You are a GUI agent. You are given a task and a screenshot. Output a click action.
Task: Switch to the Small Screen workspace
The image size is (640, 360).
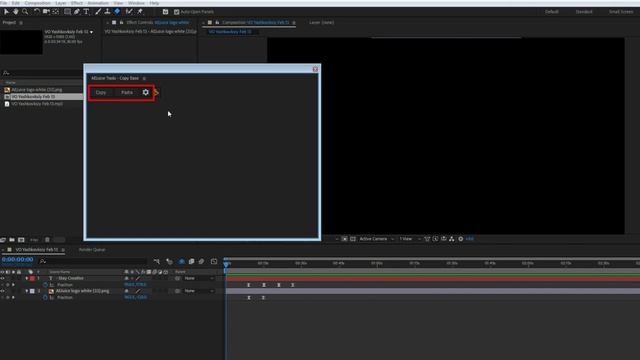tap(621, 12)
